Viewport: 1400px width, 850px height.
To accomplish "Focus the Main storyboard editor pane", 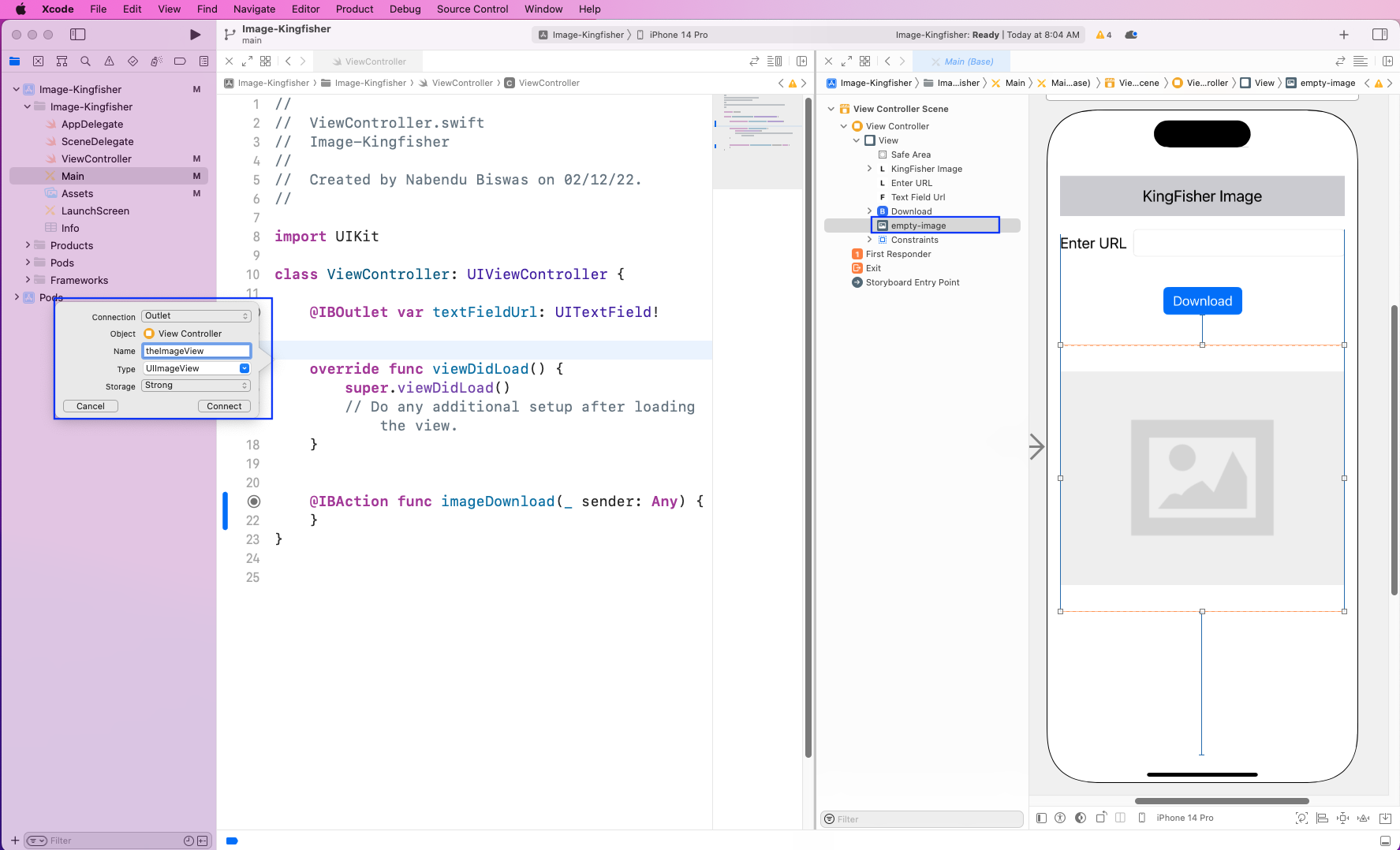I will pyautogui.click(x=846, y=62).
